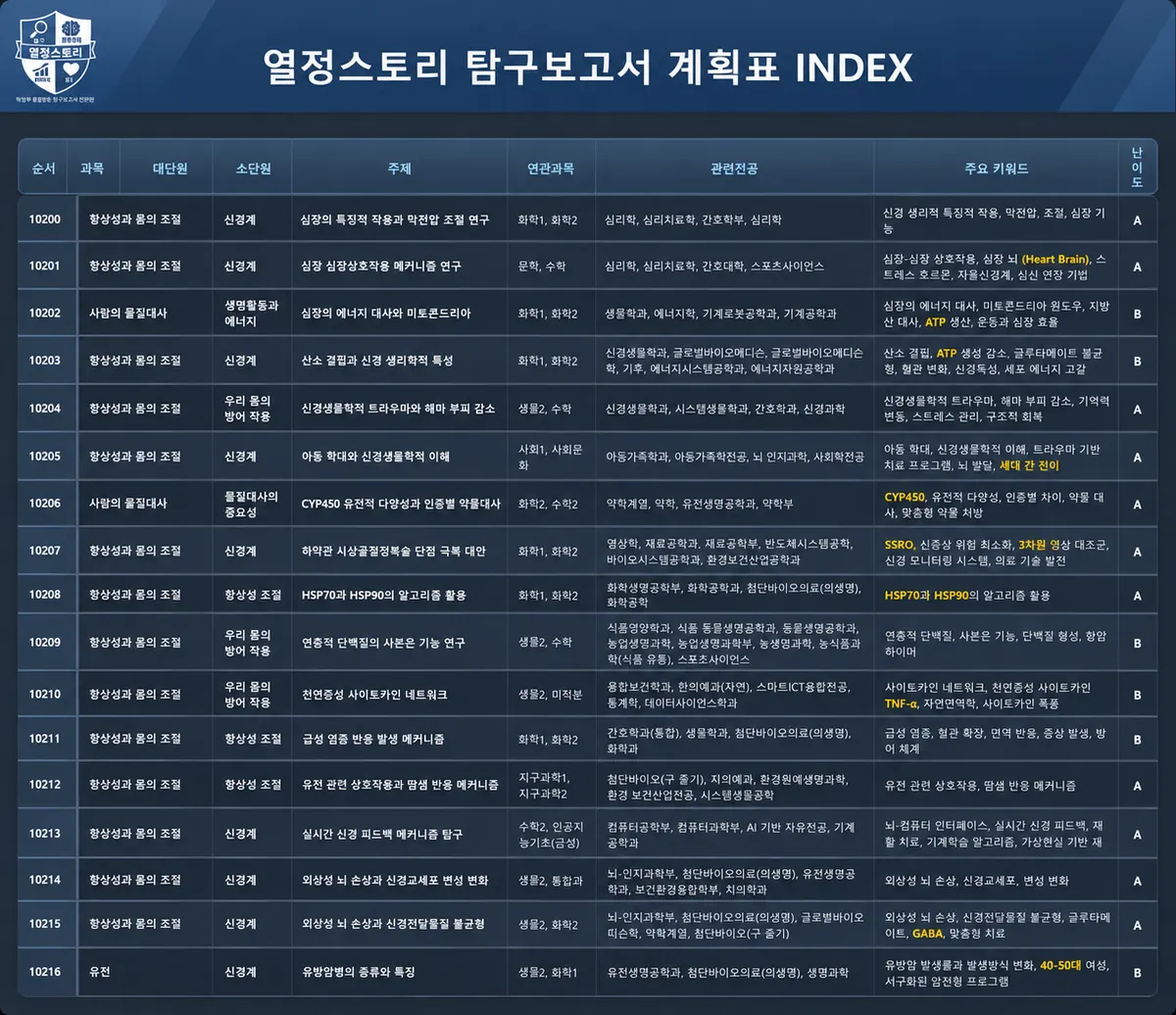Select row number 10205
The image size is (1176, 1015).
click(x=45, y=457)
